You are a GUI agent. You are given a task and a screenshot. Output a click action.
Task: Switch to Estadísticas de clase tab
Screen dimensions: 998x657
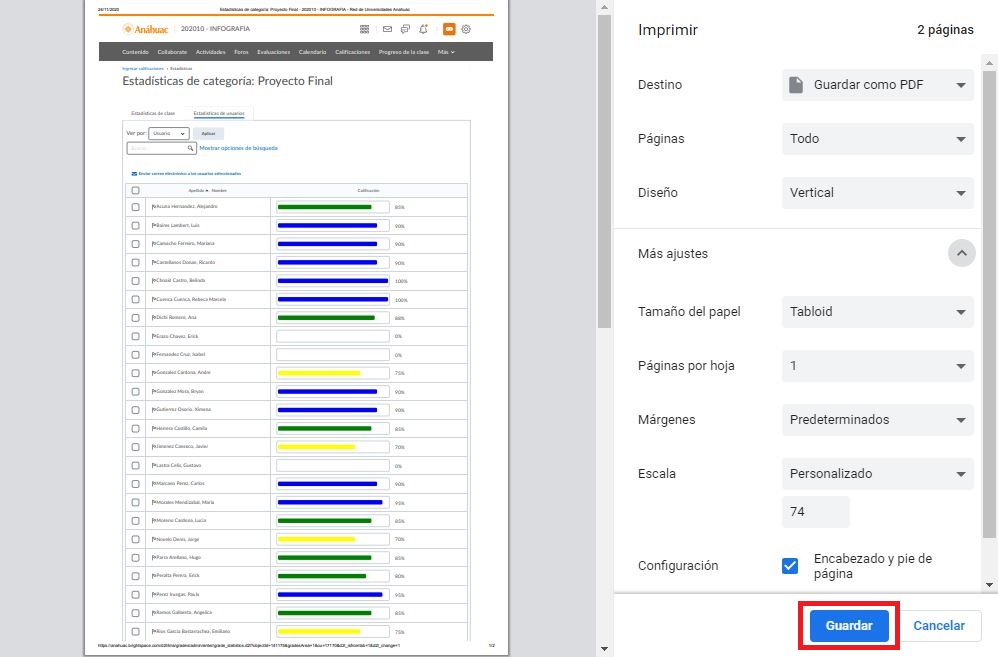[x=153, y=113]
